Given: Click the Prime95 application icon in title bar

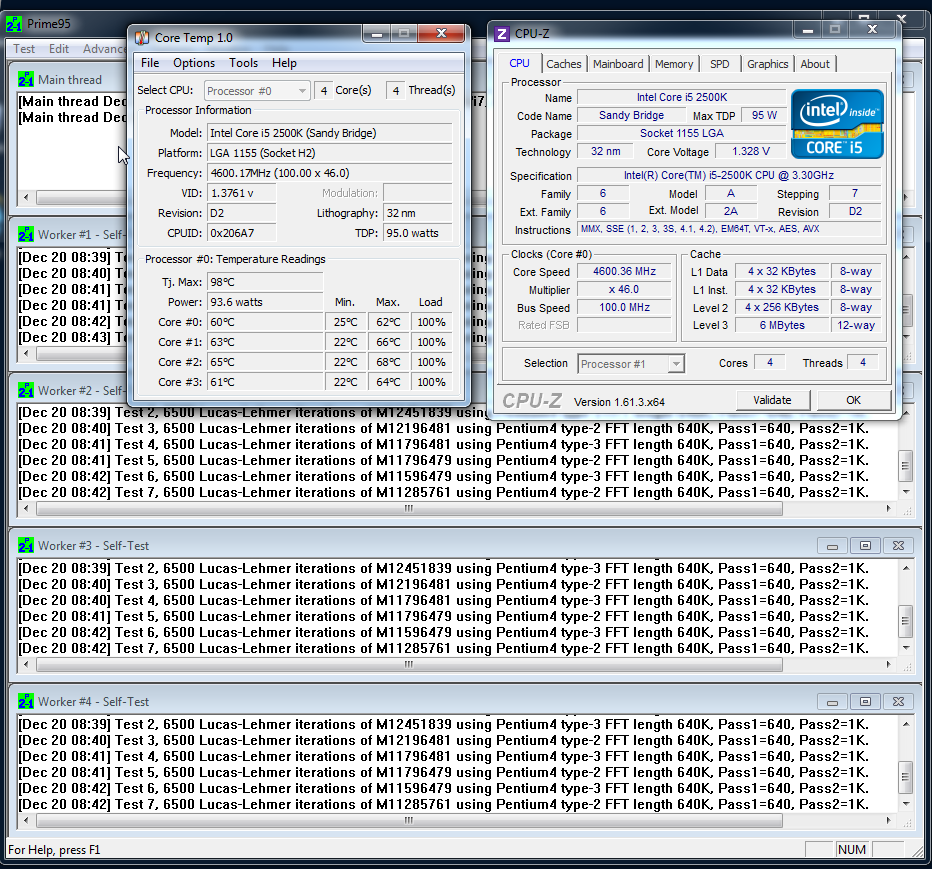Looking at the screenshot, I should (x=14, y=24).
